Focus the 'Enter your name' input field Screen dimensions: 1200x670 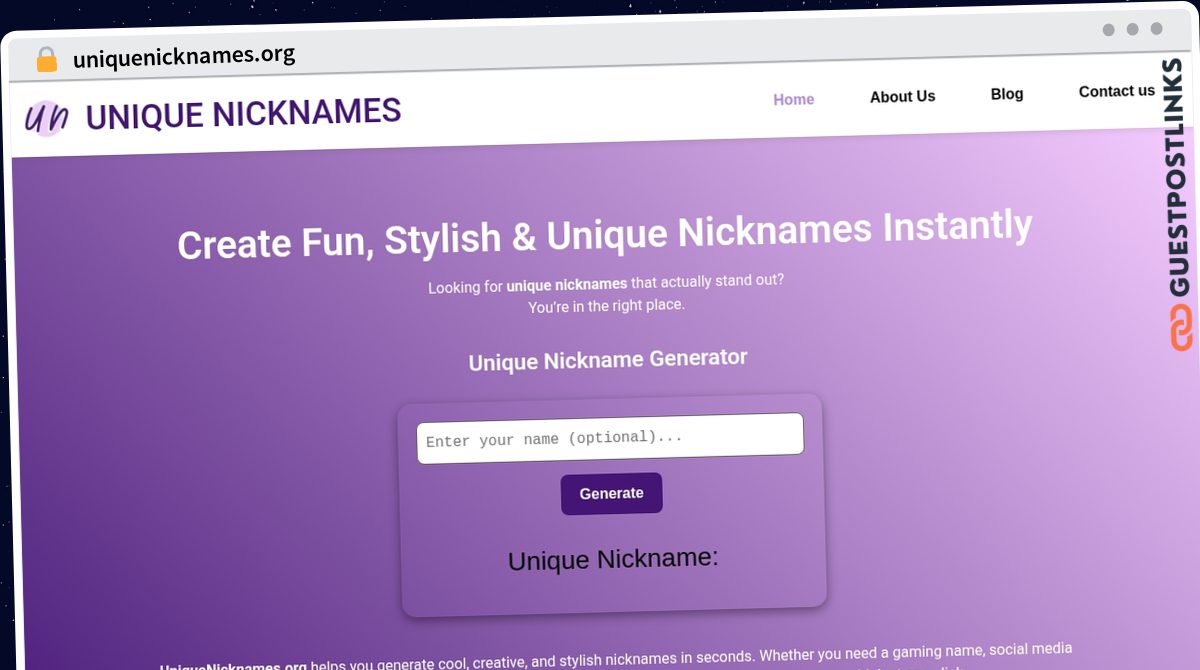point(610,438)
